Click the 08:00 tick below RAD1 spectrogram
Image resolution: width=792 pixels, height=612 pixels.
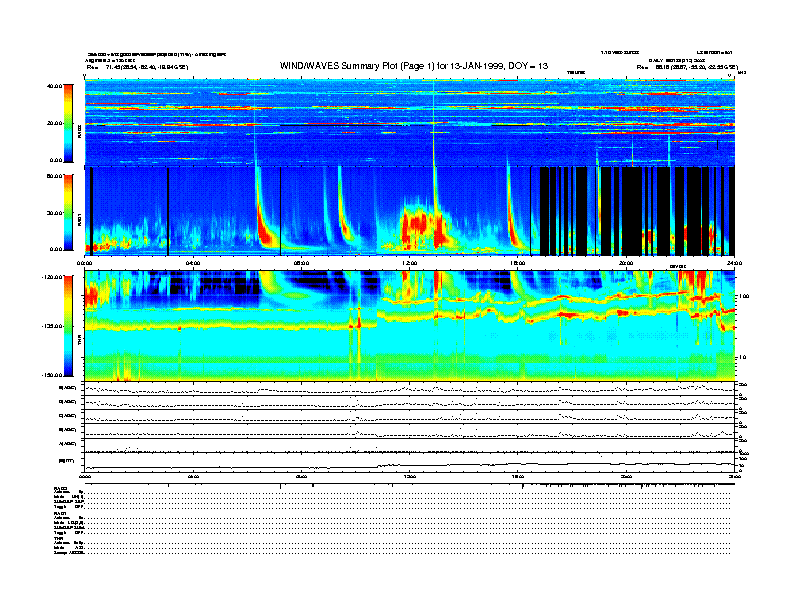point(301,263)
